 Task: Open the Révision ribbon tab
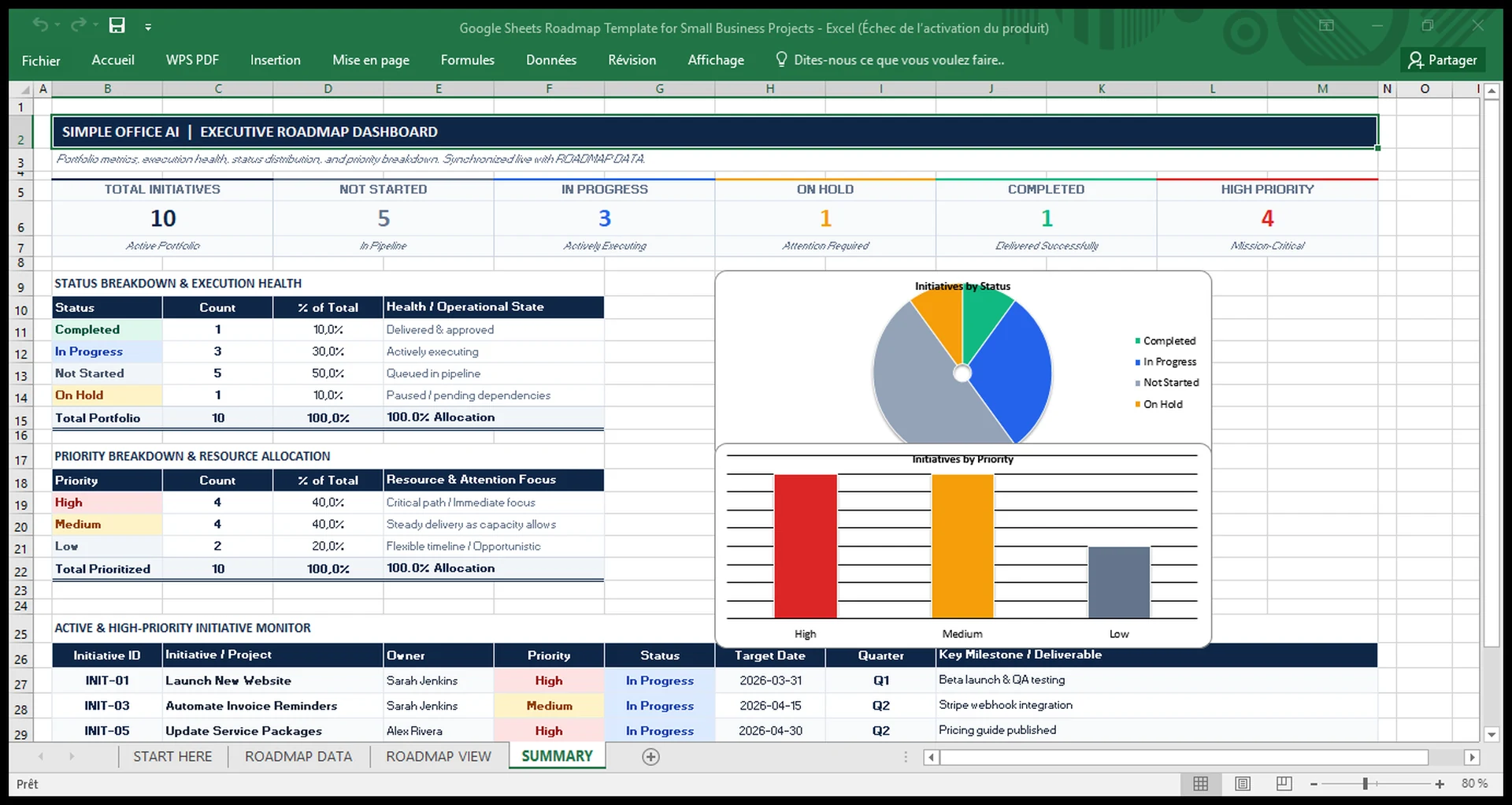click(632, 60)
